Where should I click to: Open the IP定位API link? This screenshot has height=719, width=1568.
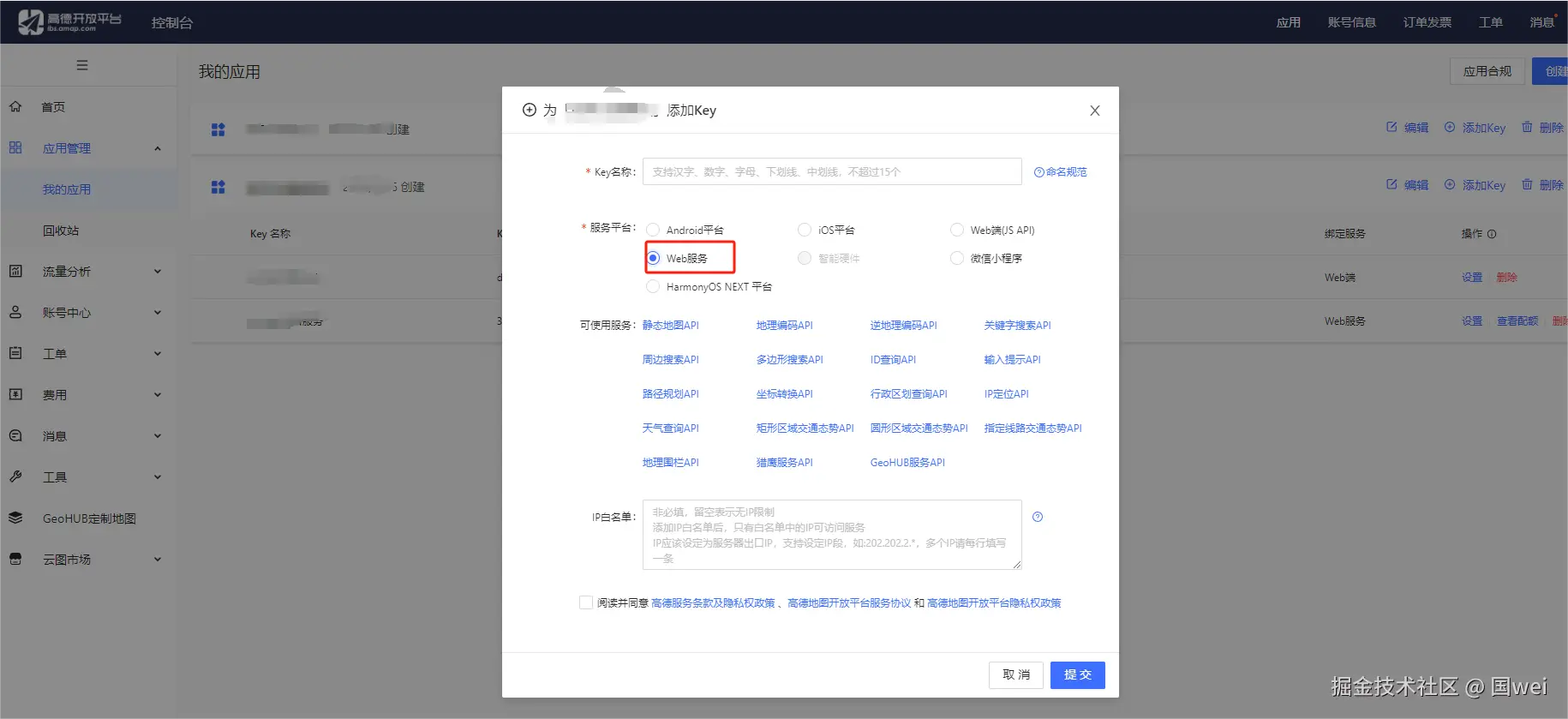(1007, 393)
